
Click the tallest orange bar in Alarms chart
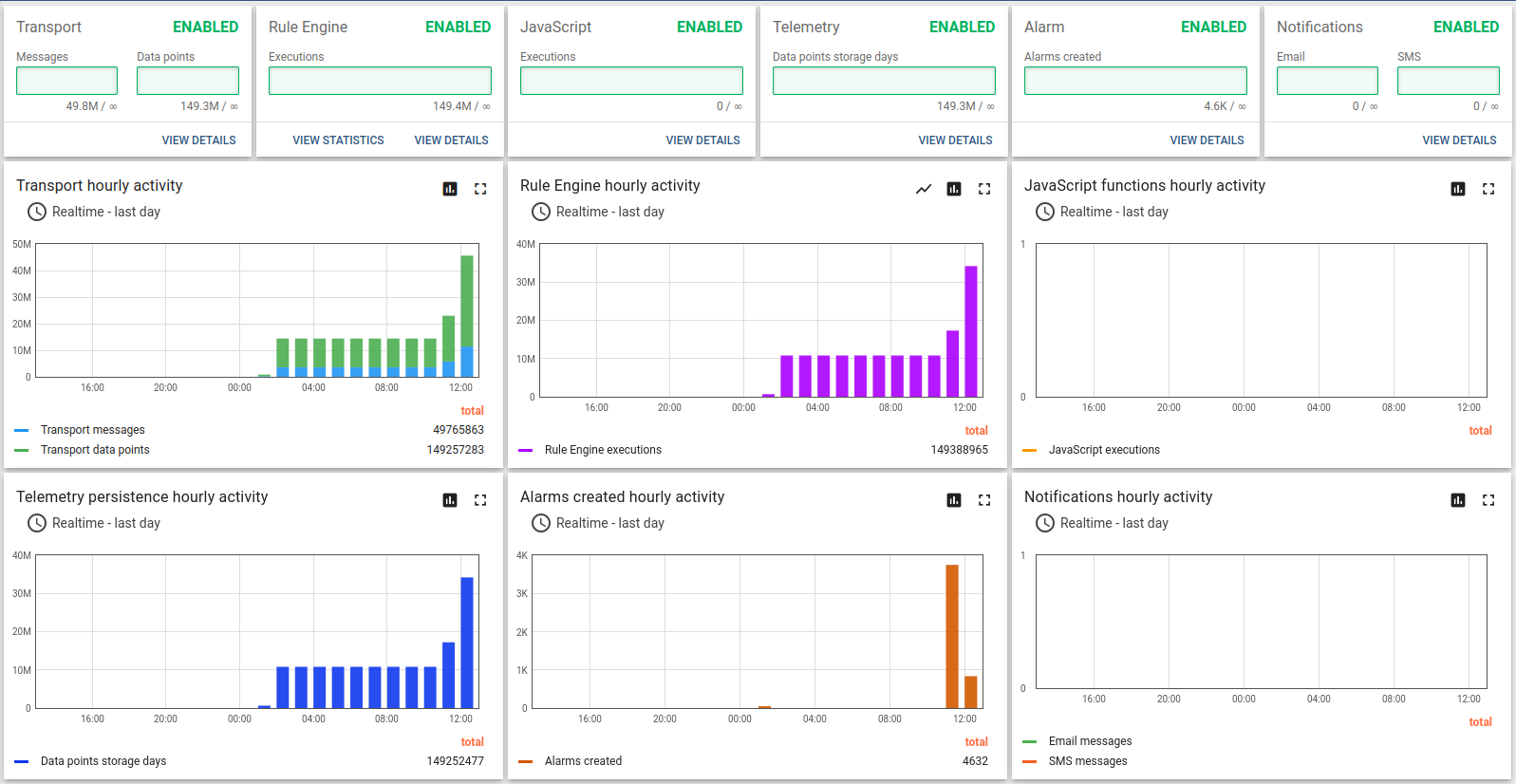(x=951, y=636)
